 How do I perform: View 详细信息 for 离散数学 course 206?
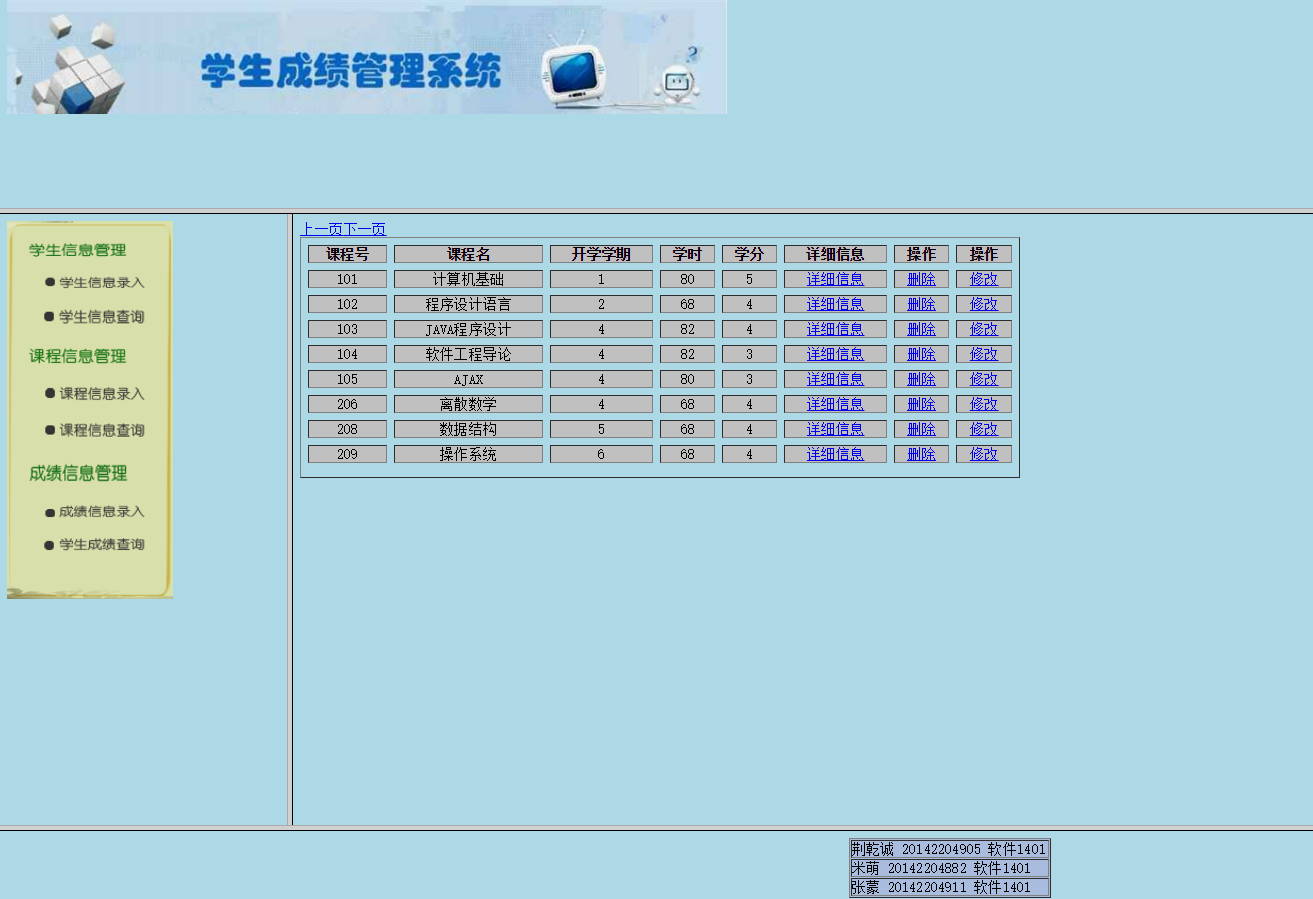[835, 403]
